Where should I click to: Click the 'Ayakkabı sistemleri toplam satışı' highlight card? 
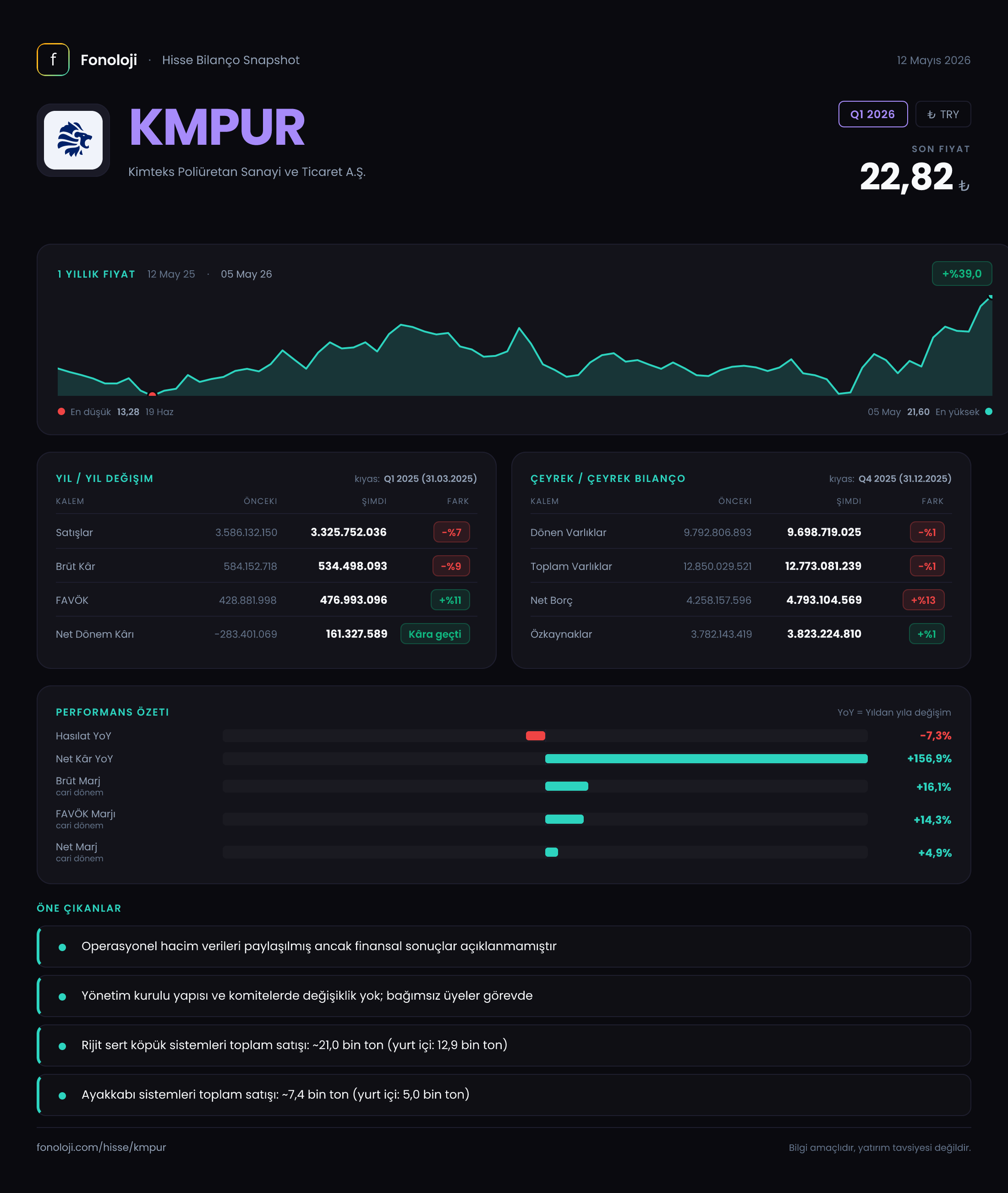[x=504, y=1094]
